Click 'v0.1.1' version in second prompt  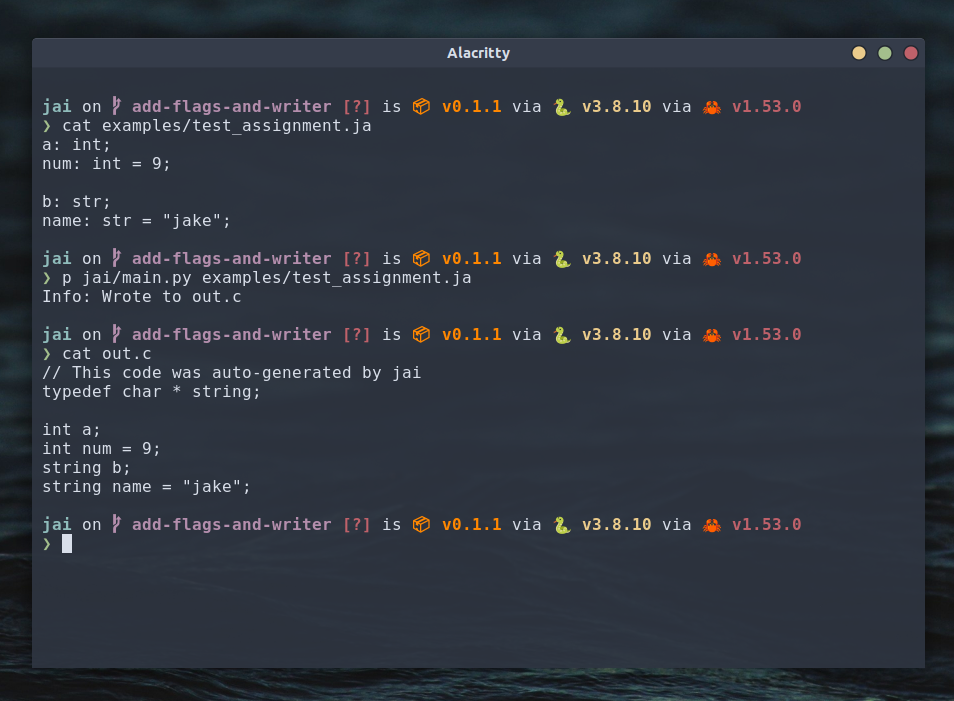(472, 259)
